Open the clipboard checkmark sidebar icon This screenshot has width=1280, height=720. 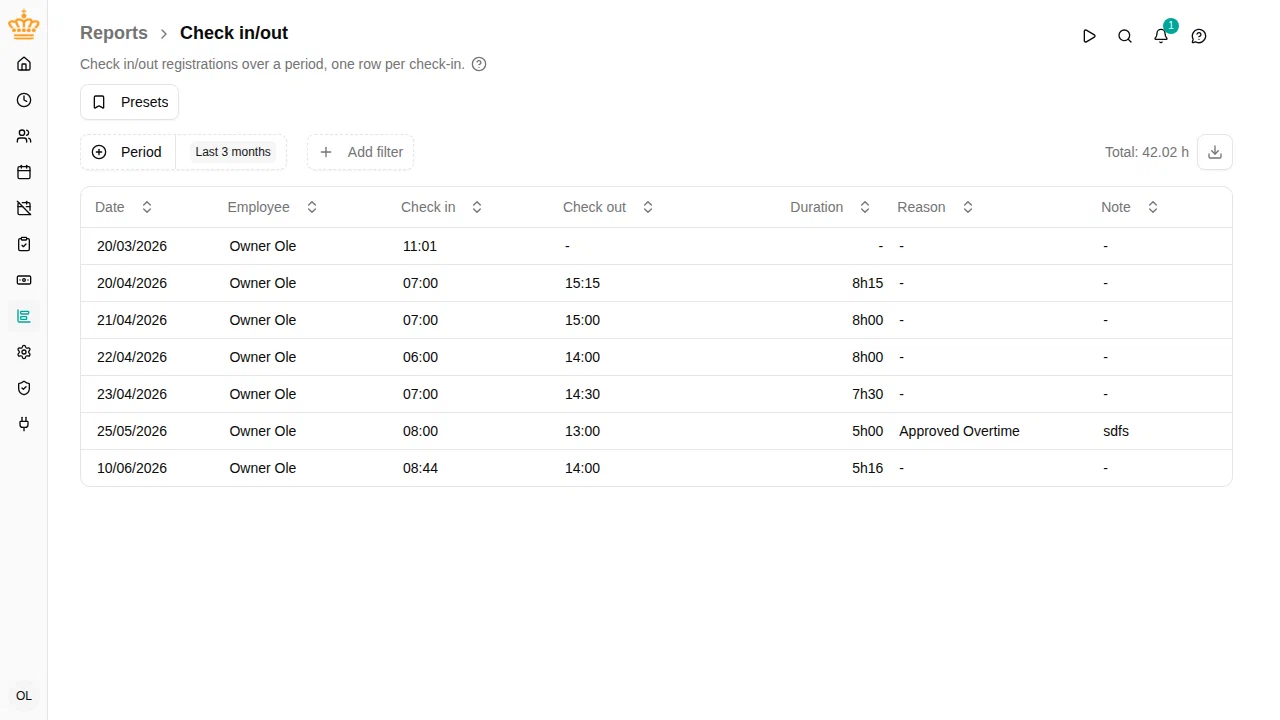pyautogui.click(x=24, y=244)
